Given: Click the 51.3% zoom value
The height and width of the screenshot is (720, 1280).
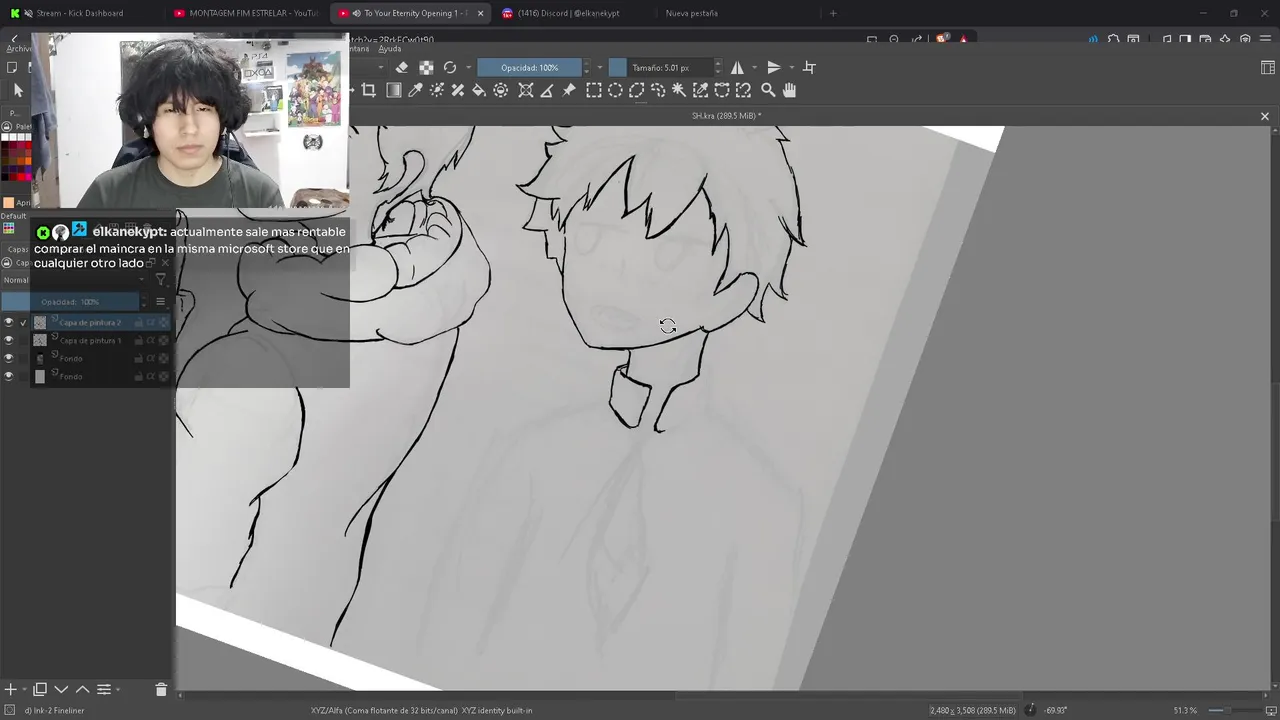Looking at the screenshot, I should 1185,710.
